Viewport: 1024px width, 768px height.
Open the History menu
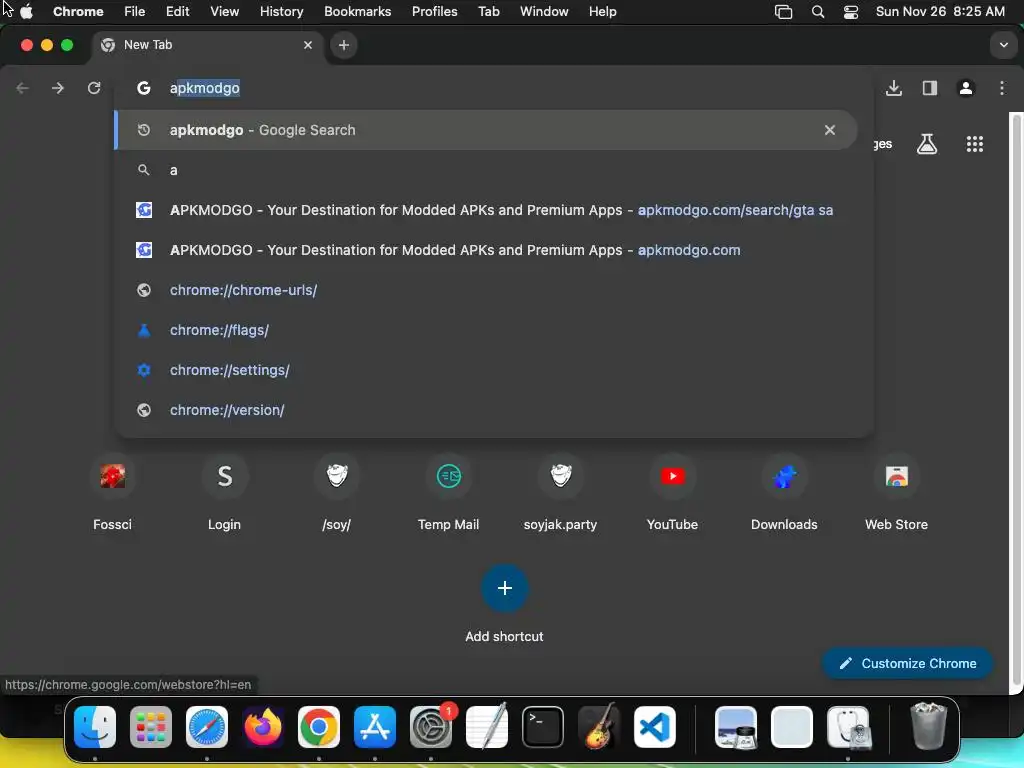pos(281,11)
